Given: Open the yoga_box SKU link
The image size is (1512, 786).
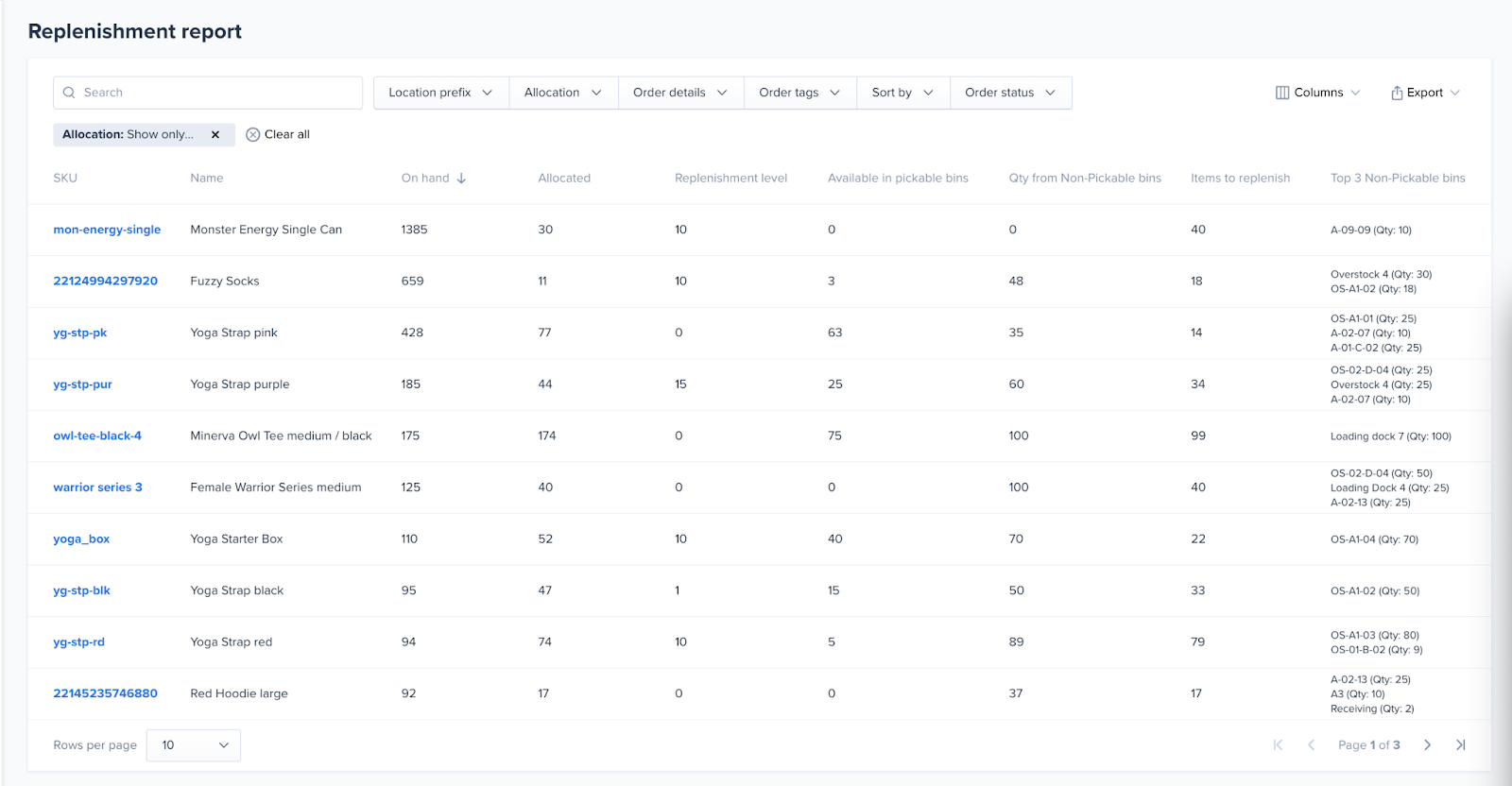Looking at the screenshot, I should click(81, 539).
